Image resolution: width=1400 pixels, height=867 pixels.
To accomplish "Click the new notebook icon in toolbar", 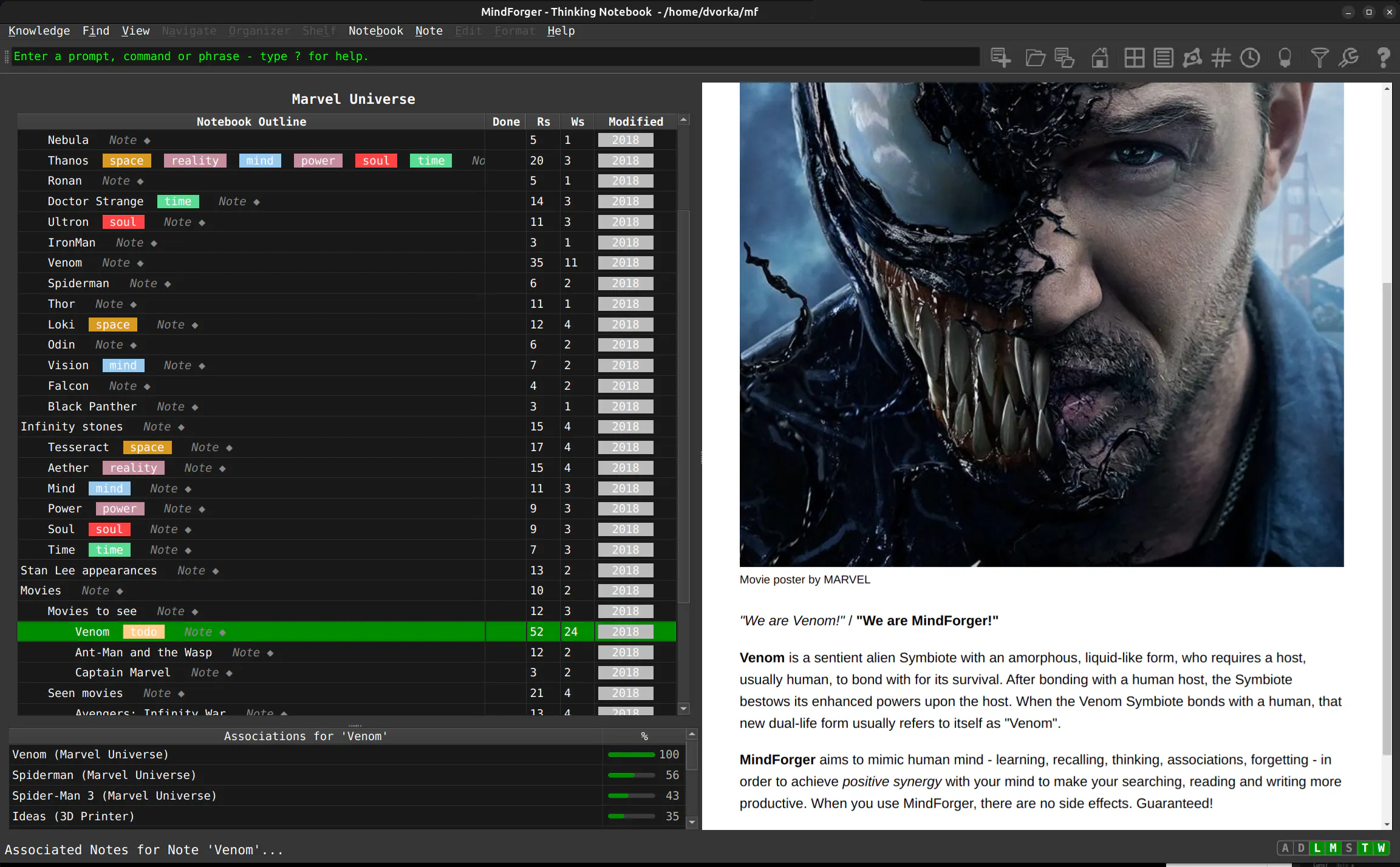I will pos(1001,58).
